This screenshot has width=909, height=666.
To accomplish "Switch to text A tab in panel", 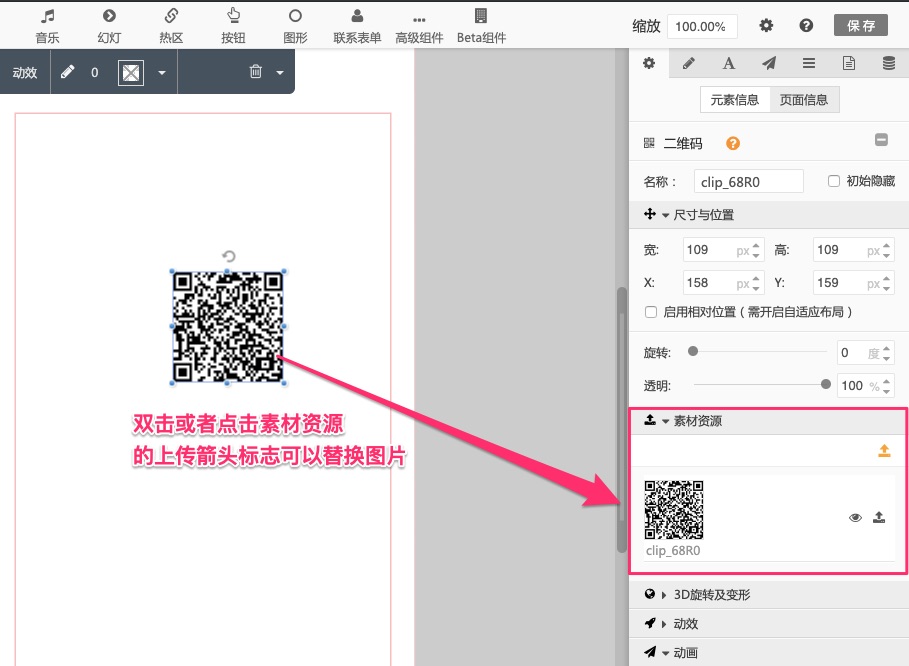I will (x=729, y=63).
